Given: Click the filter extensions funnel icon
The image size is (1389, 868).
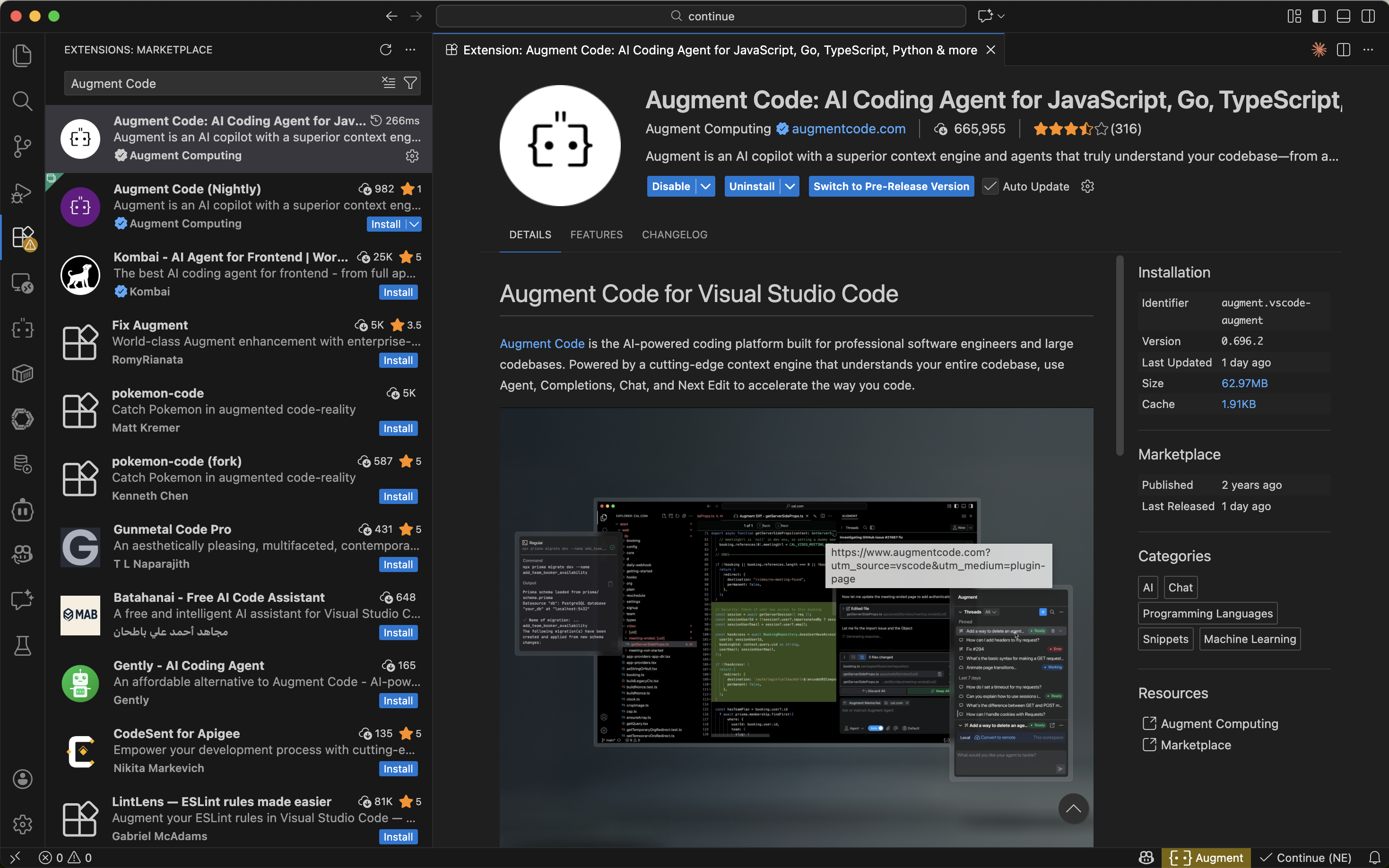Looking at the screenshot, I should point(410,83).
